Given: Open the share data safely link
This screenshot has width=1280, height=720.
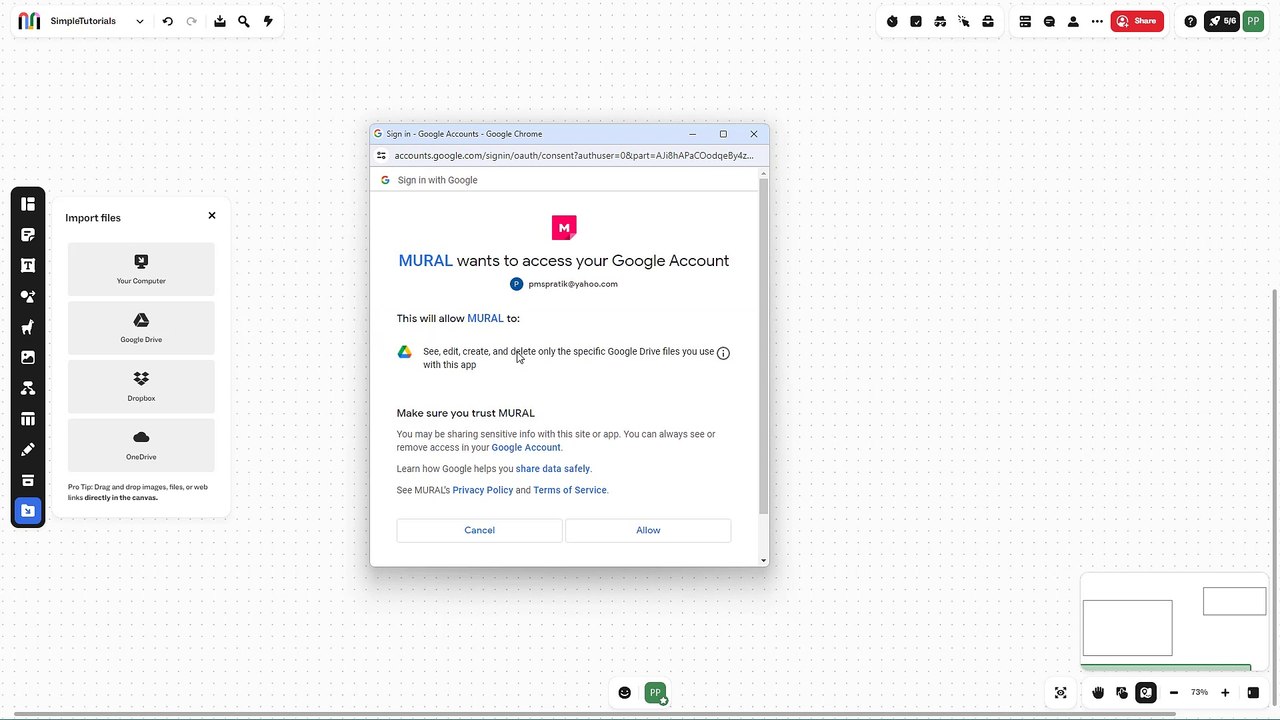Looking at the screenshot, I should point(553,468).
